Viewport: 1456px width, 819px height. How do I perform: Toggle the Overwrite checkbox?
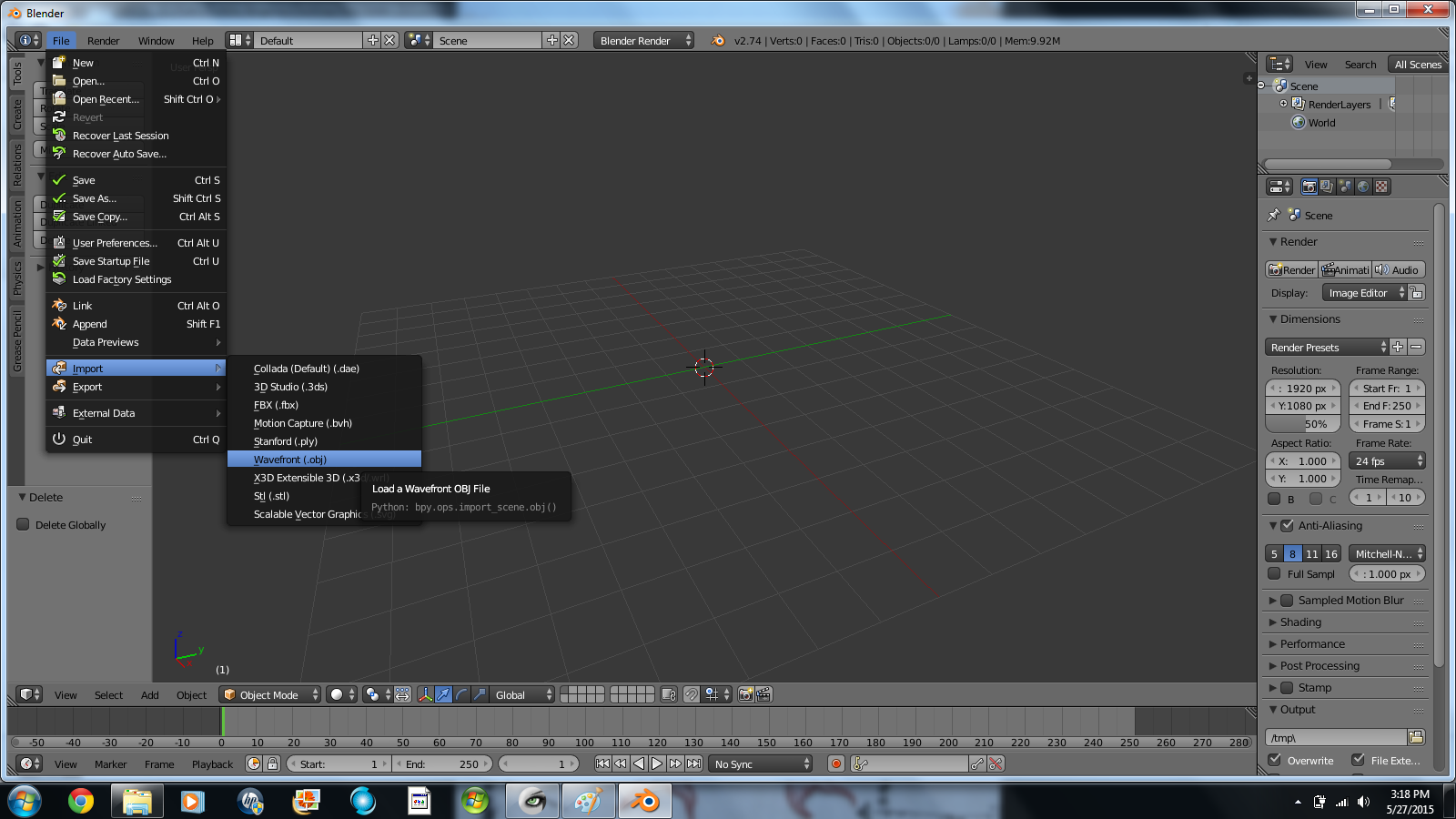[1274, 760]
